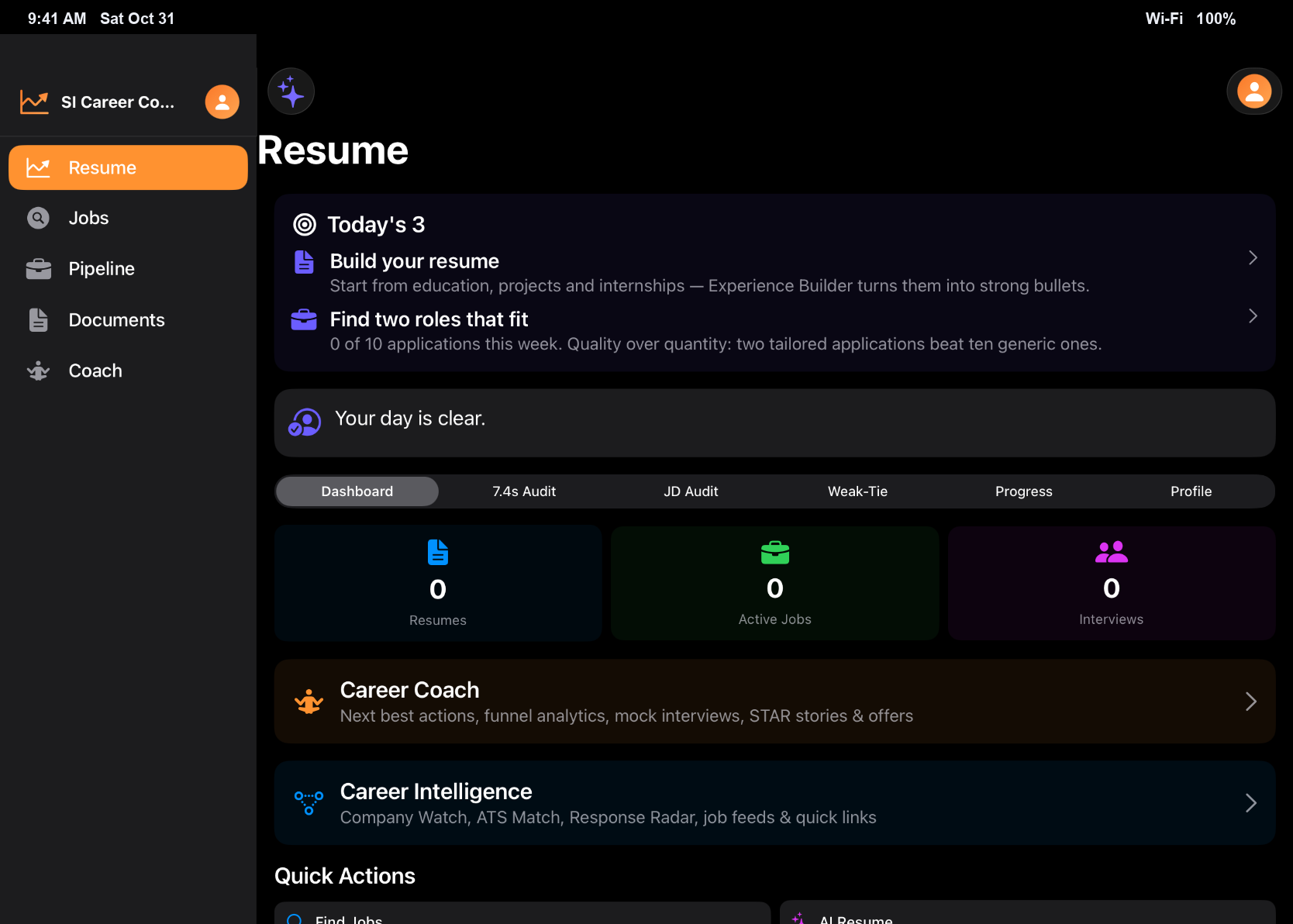Screen dimensions: 1293x924
Task: Expand Build your resume chevron
Action: coord(1253,257)
